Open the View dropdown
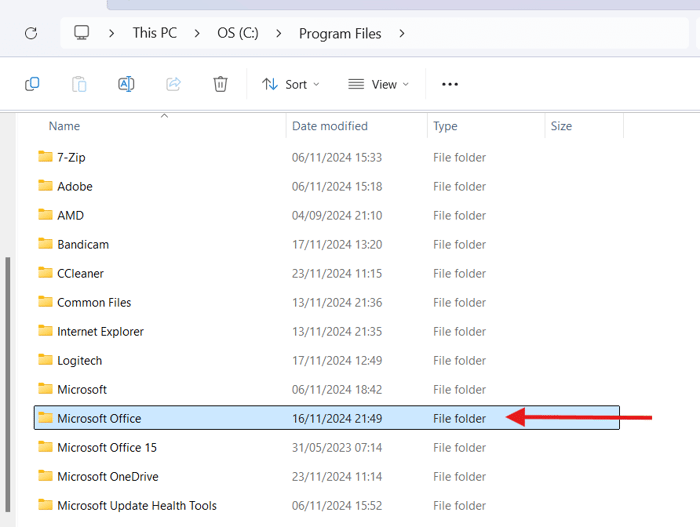Image resolution: width=700 pixels, height=527 pixels. (379, 84)
